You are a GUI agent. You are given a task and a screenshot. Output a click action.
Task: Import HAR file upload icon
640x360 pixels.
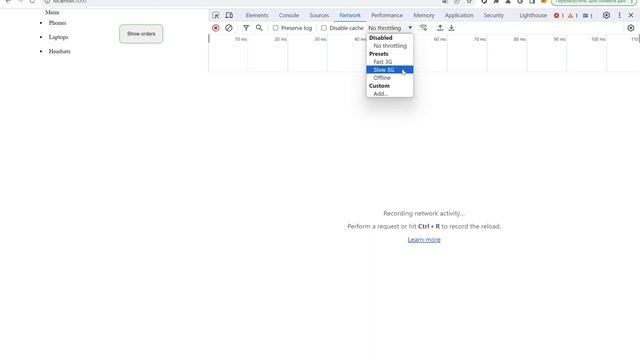pos(440,28)
